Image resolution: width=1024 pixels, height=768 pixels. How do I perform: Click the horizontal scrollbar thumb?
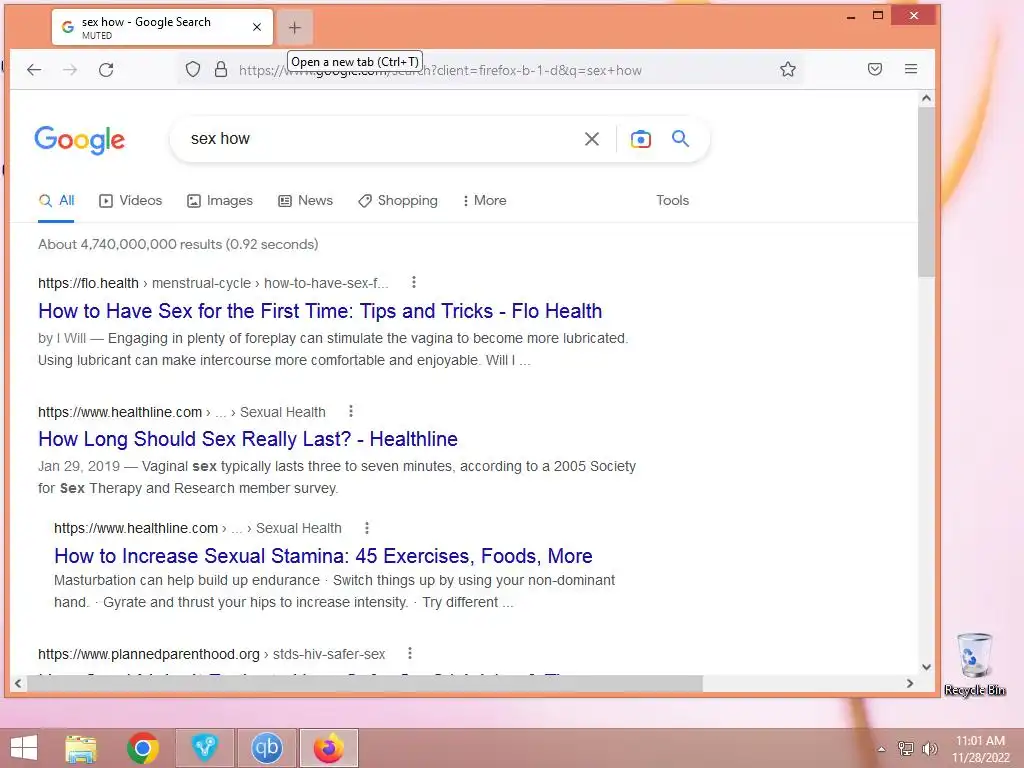(364, 684)
